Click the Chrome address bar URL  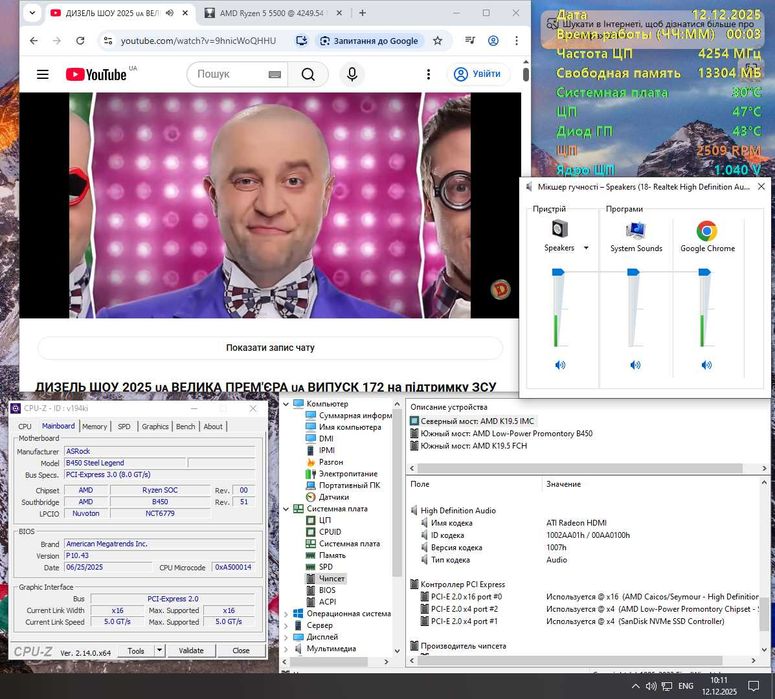199,41
